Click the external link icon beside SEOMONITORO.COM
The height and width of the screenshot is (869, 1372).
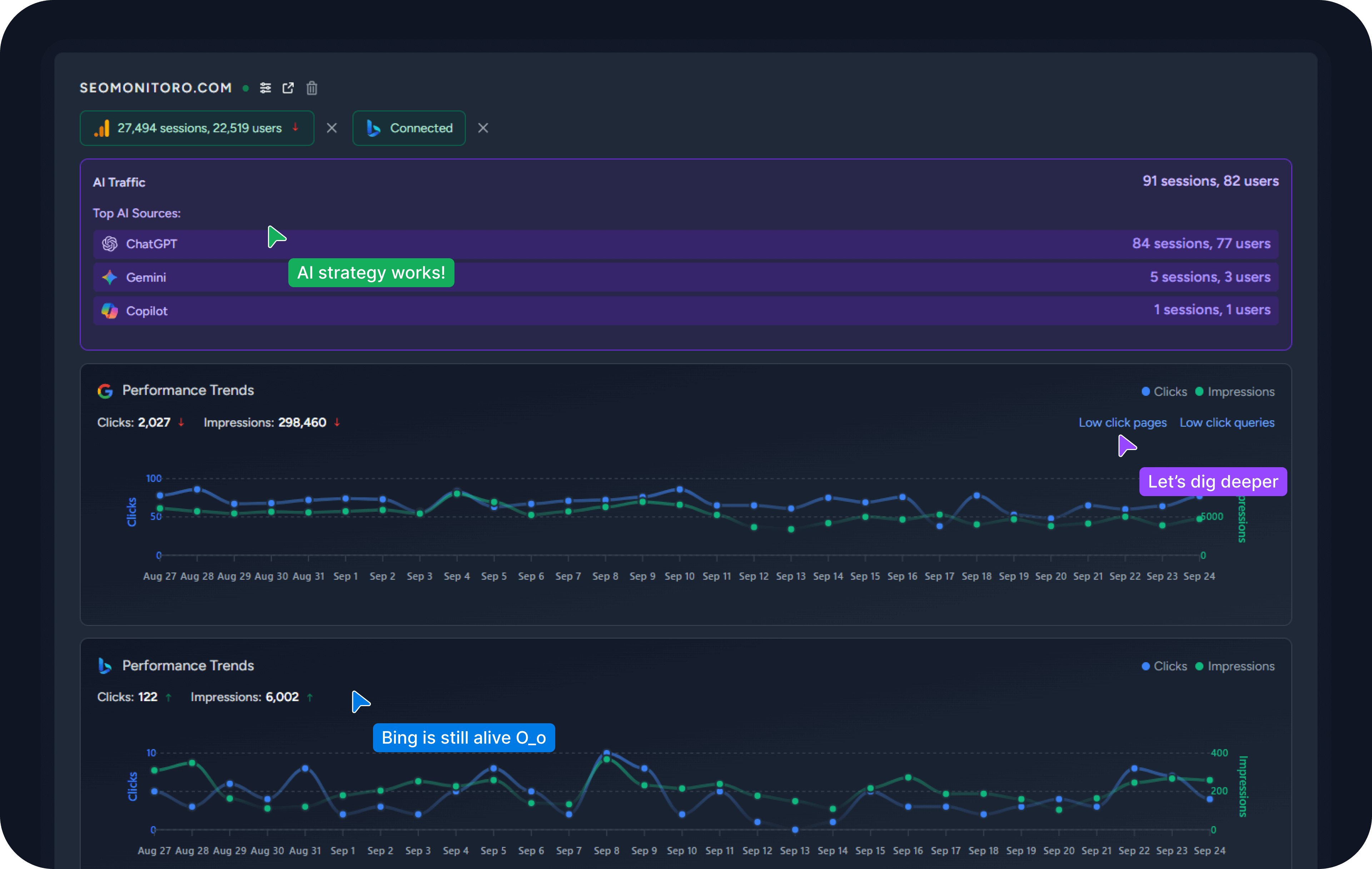click(288, 88)
